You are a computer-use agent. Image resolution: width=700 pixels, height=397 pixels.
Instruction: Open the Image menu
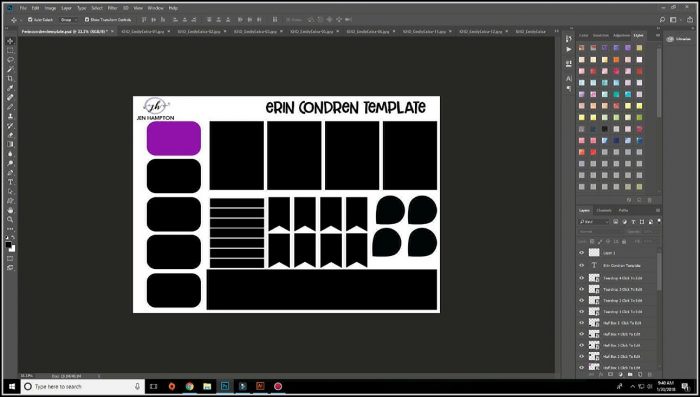pos(50,8)
